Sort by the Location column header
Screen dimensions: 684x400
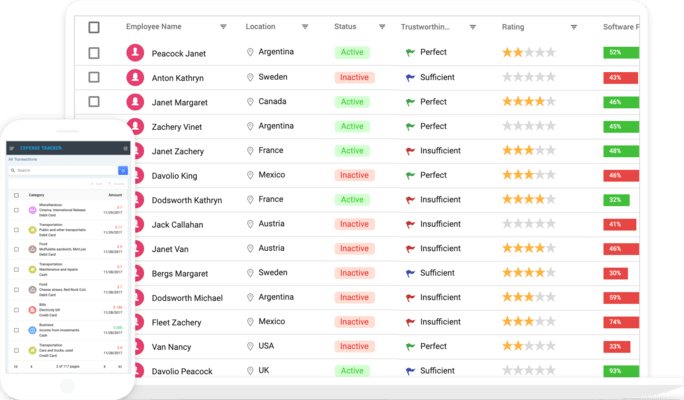click(260, 27)
